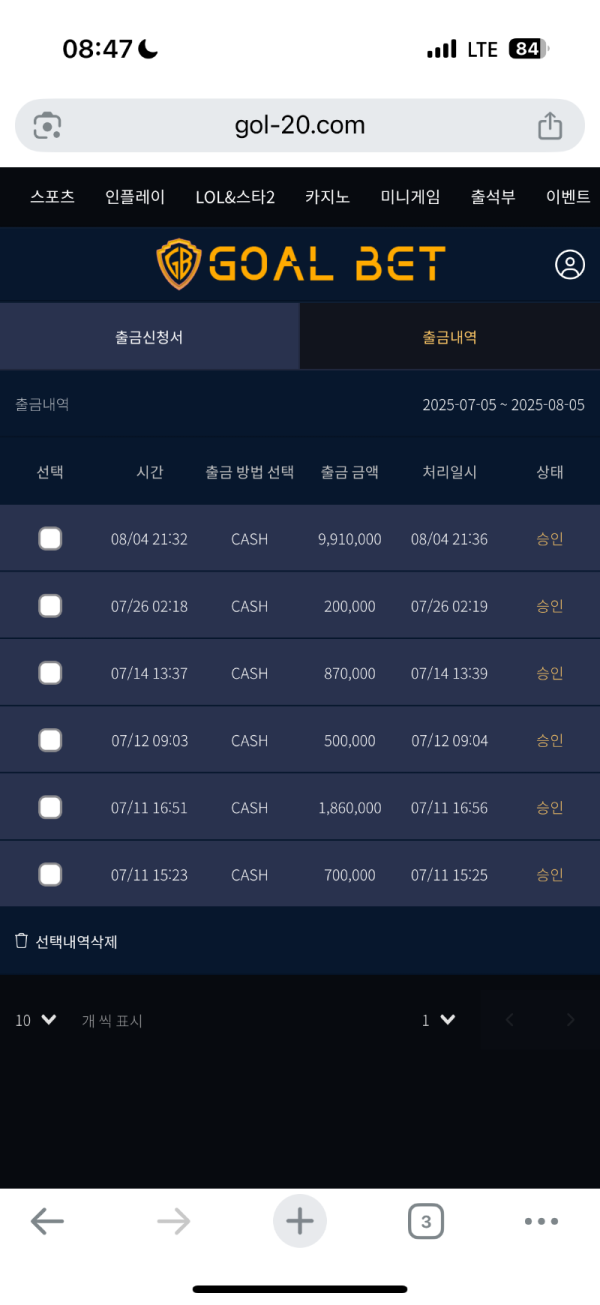Switch to the 출금신청서 tab

[x=149, y=337]
